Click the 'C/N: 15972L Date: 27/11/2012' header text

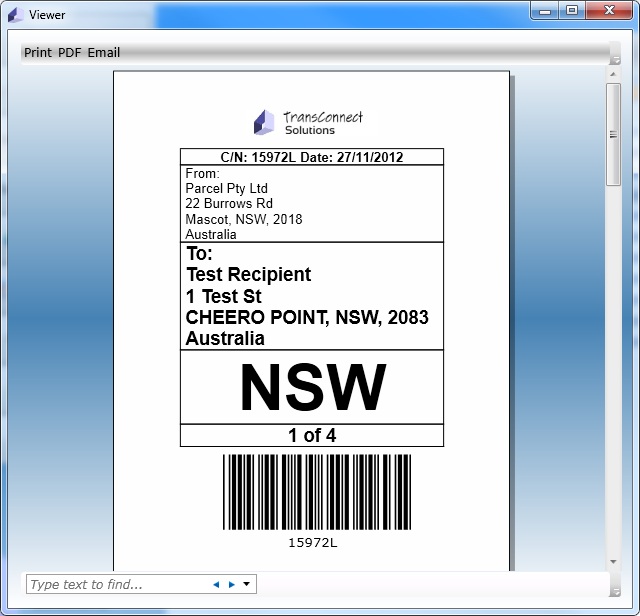[x=312, y=157]
